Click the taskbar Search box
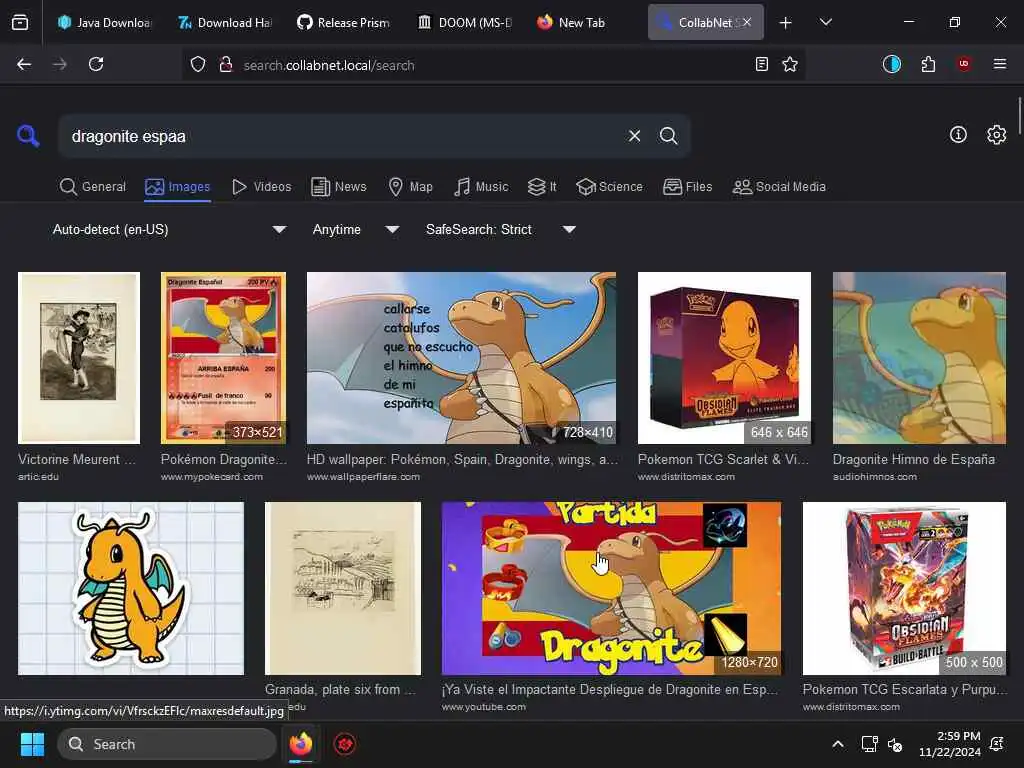 coord(167,744)
